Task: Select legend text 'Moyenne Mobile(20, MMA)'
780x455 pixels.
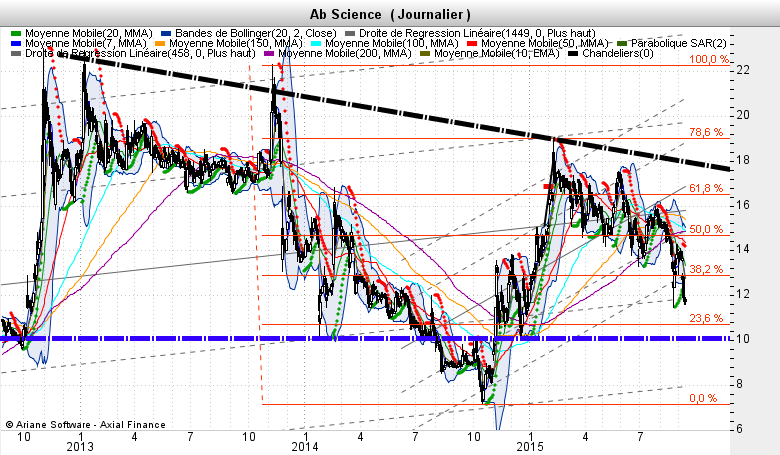Action: (x=89, y=33)
